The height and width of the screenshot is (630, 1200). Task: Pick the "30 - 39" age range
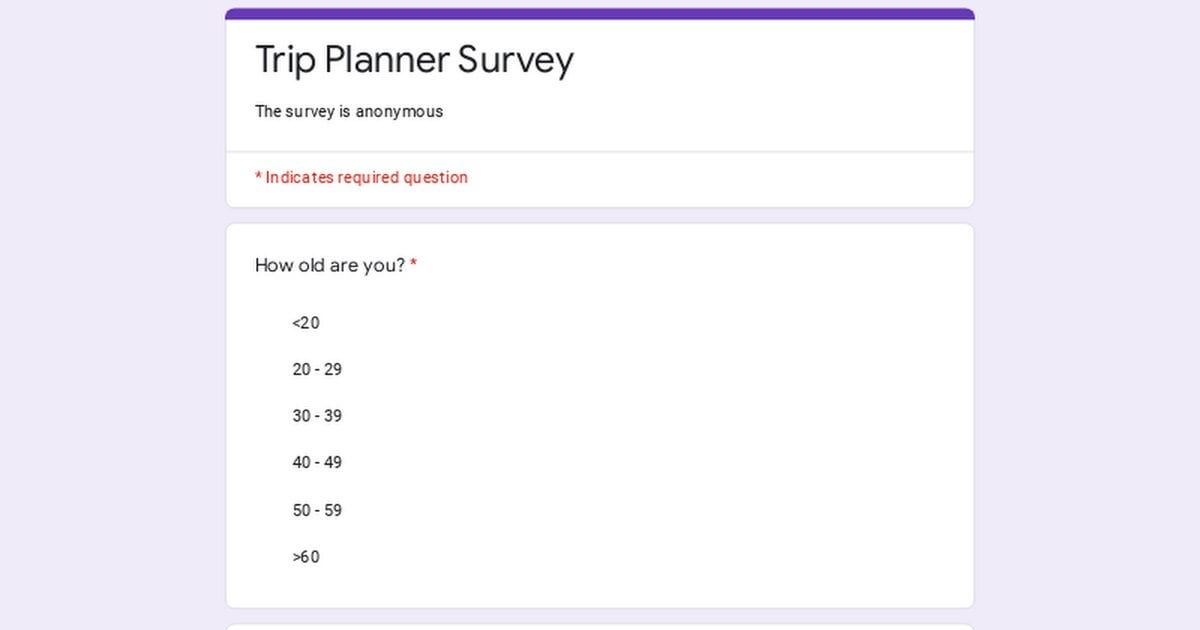click(317, 416)
